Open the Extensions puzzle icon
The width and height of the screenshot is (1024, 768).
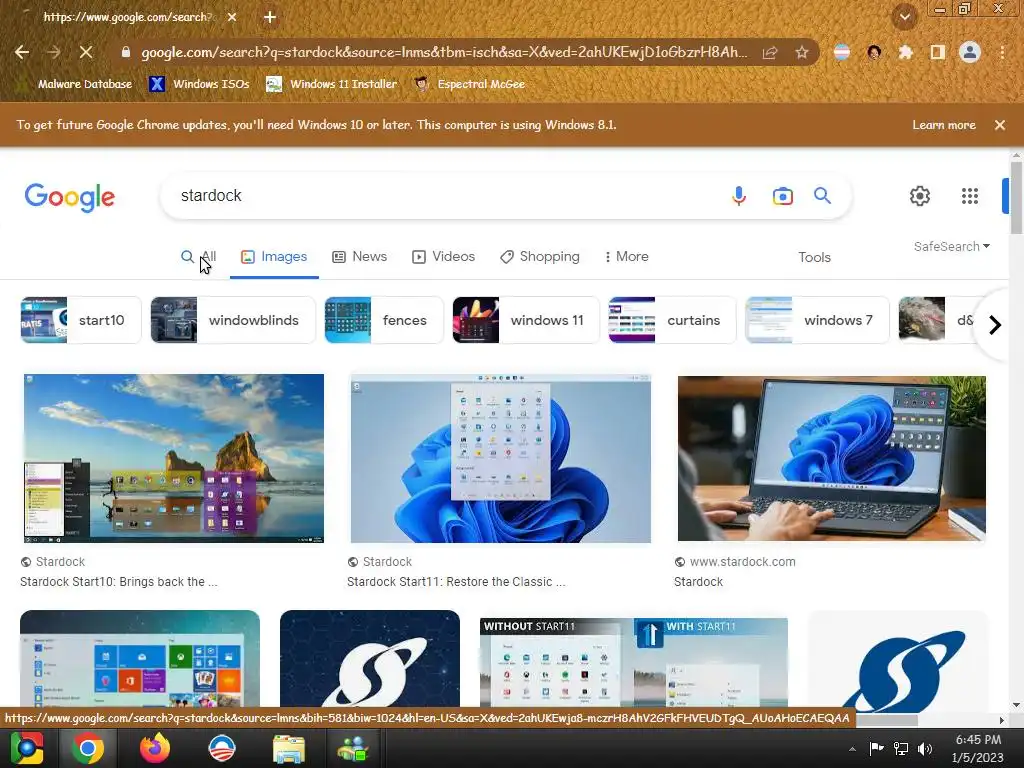click(906, 52)
